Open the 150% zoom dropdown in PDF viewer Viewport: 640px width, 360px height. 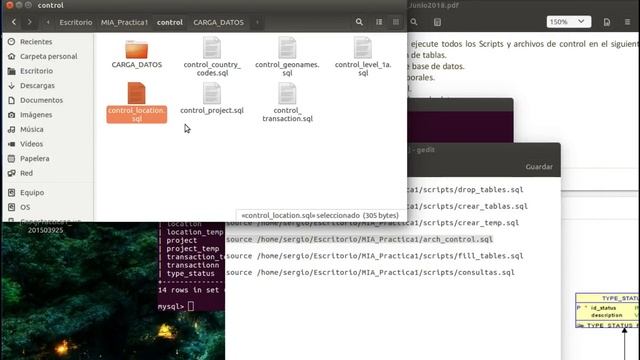(x=569, y=22)
